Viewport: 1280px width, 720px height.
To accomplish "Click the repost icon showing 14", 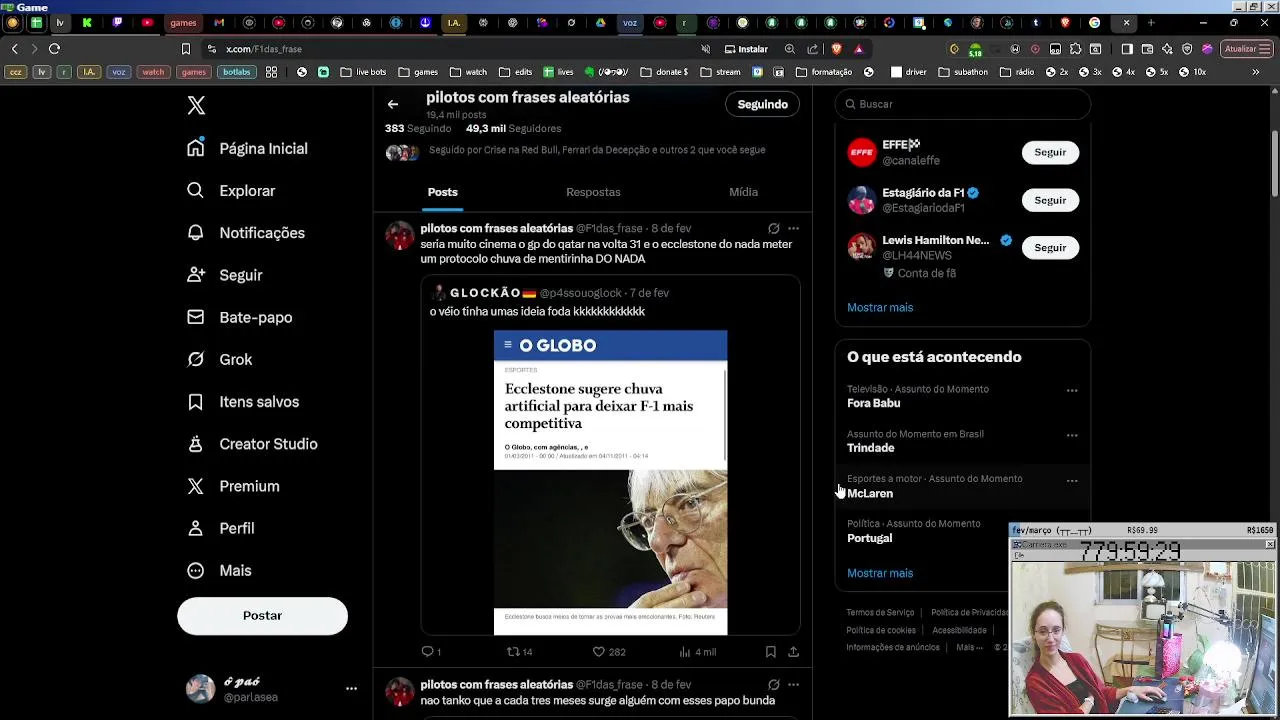I will 513,652.
